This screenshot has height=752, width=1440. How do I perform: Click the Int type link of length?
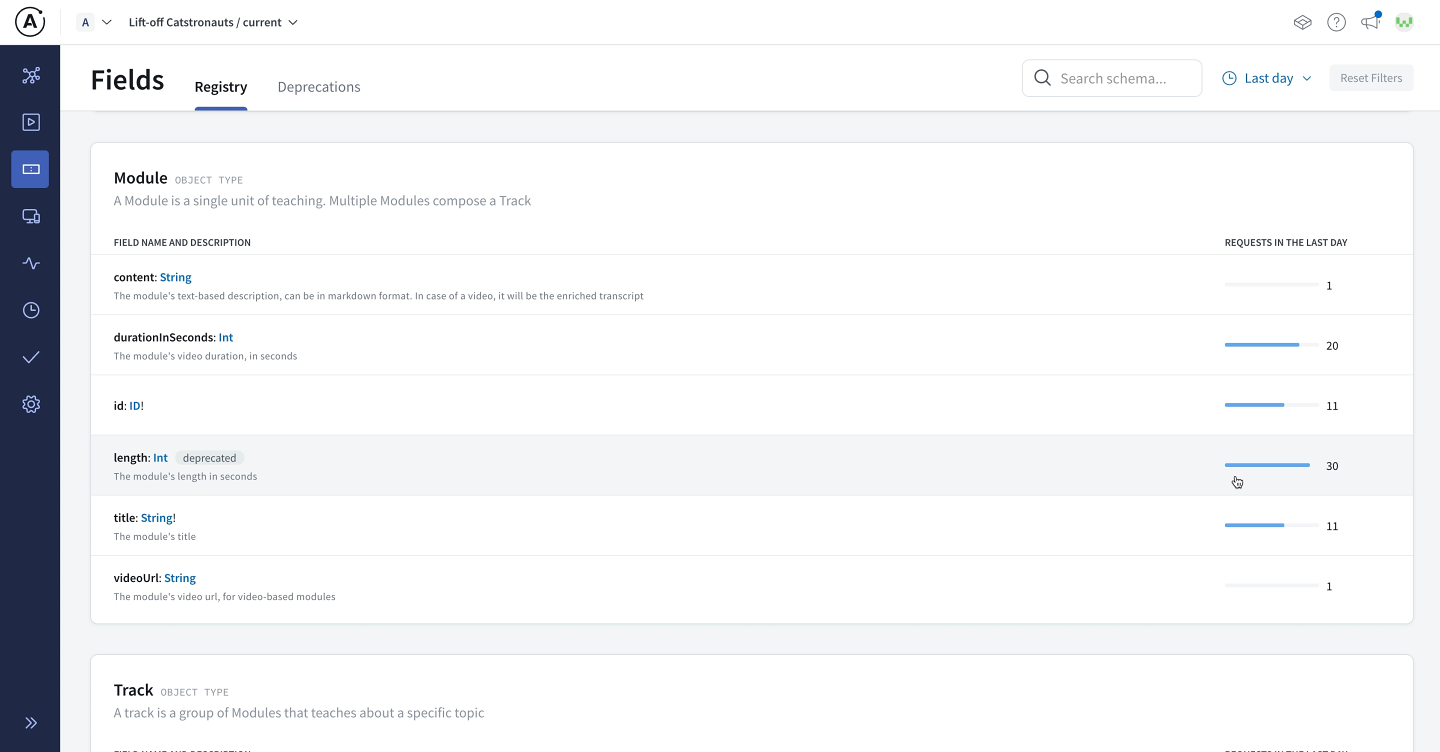(x=160, y=458)
